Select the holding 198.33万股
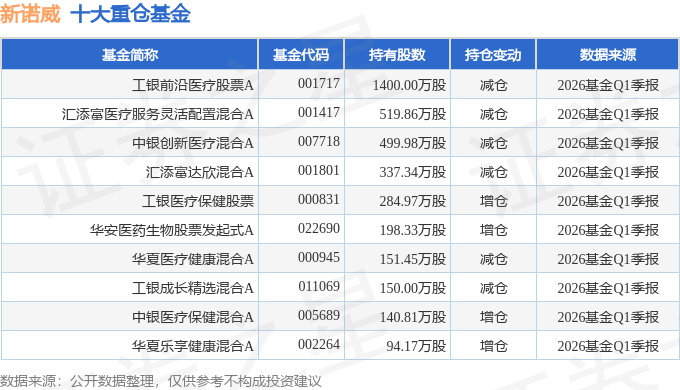This screenshot has width=680, height=390. [x=412, y=230]
